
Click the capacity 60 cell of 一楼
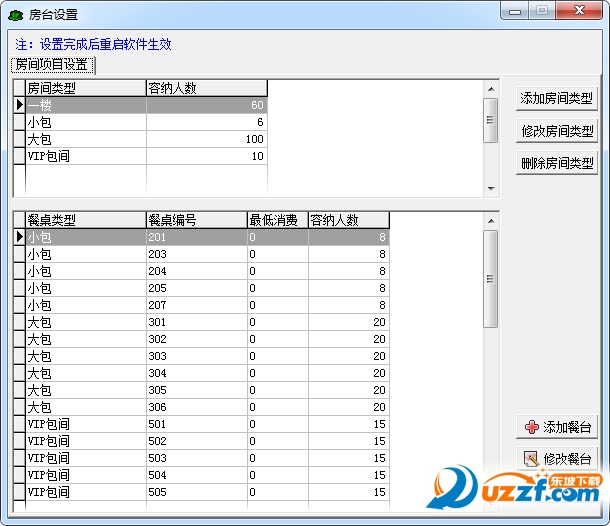[x=207, y=105]
